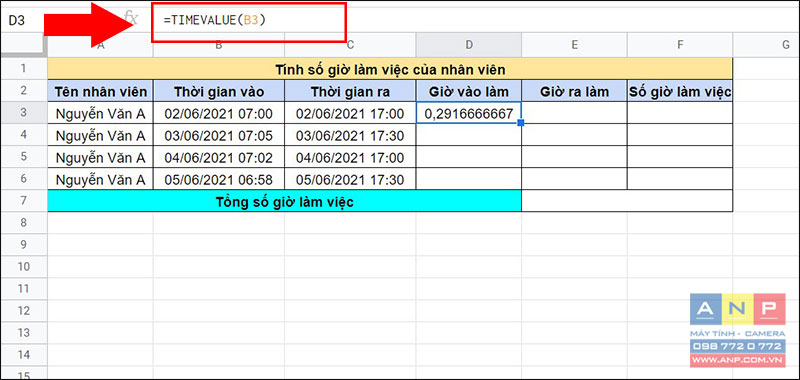Select row 2 header
The image size is (800, 380).
24,91
